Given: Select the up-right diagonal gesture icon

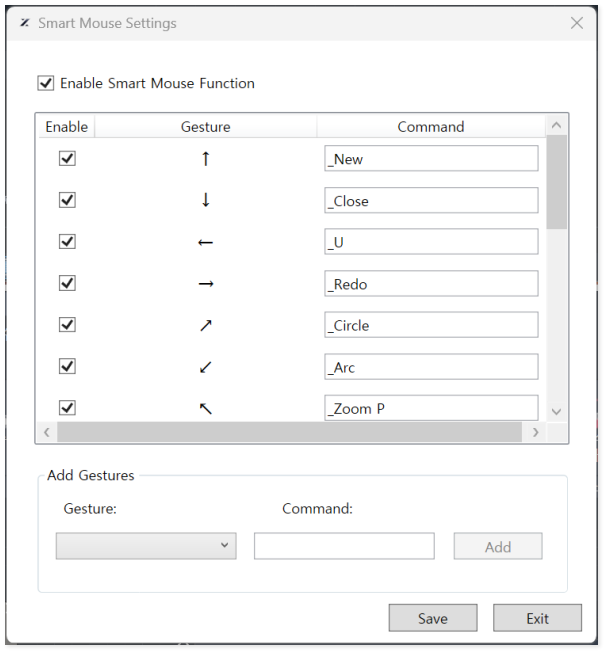Looking at the screenshot, I should click(x=206, y=325).
